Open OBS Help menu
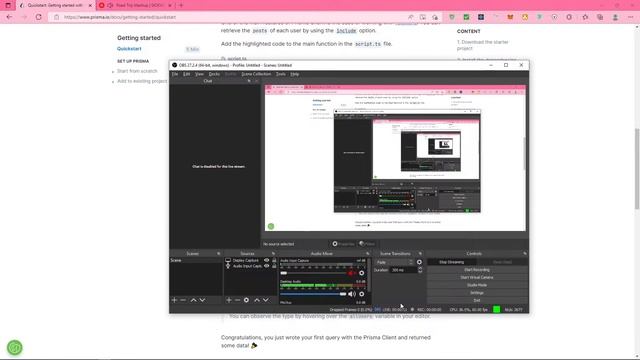This screenshot has width=640, height=360. point(295,74)
